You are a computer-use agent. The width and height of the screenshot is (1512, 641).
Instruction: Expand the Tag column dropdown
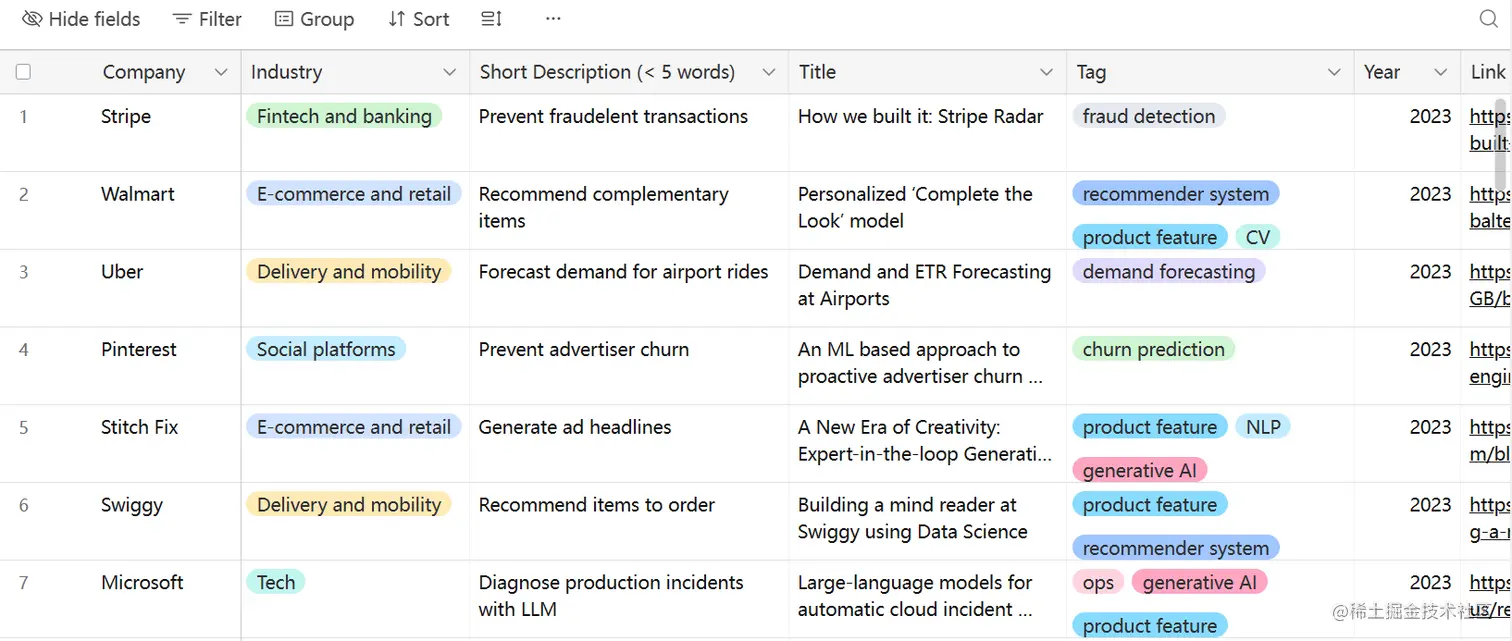coord(1334,72)
